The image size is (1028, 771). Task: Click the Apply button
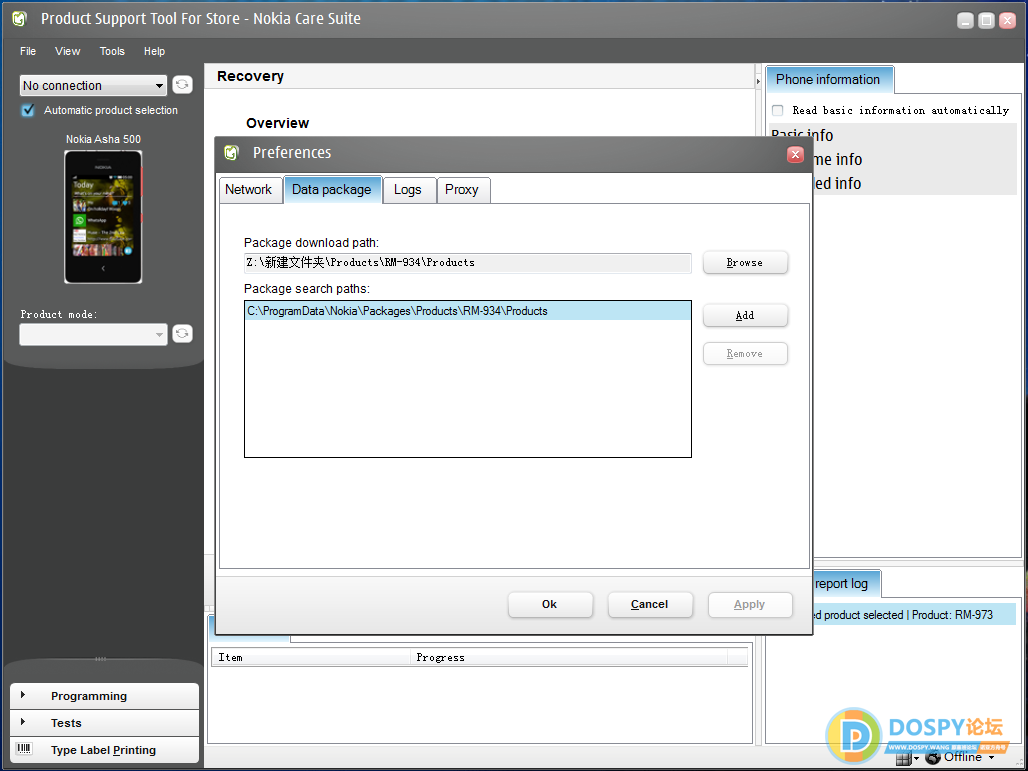750,604
